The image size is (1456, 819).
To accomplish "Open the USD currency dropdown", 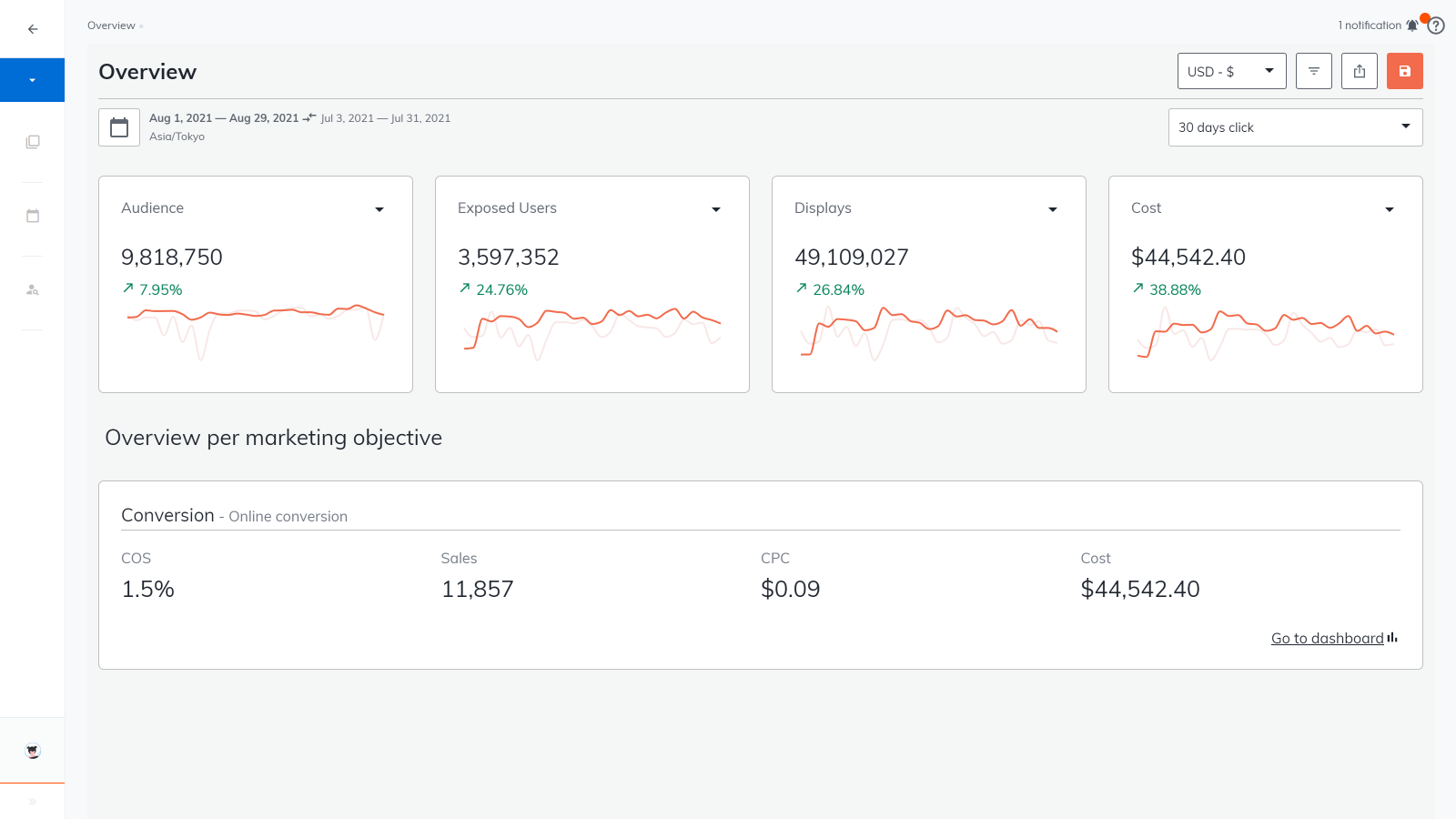I will [x=1231, y=71].
